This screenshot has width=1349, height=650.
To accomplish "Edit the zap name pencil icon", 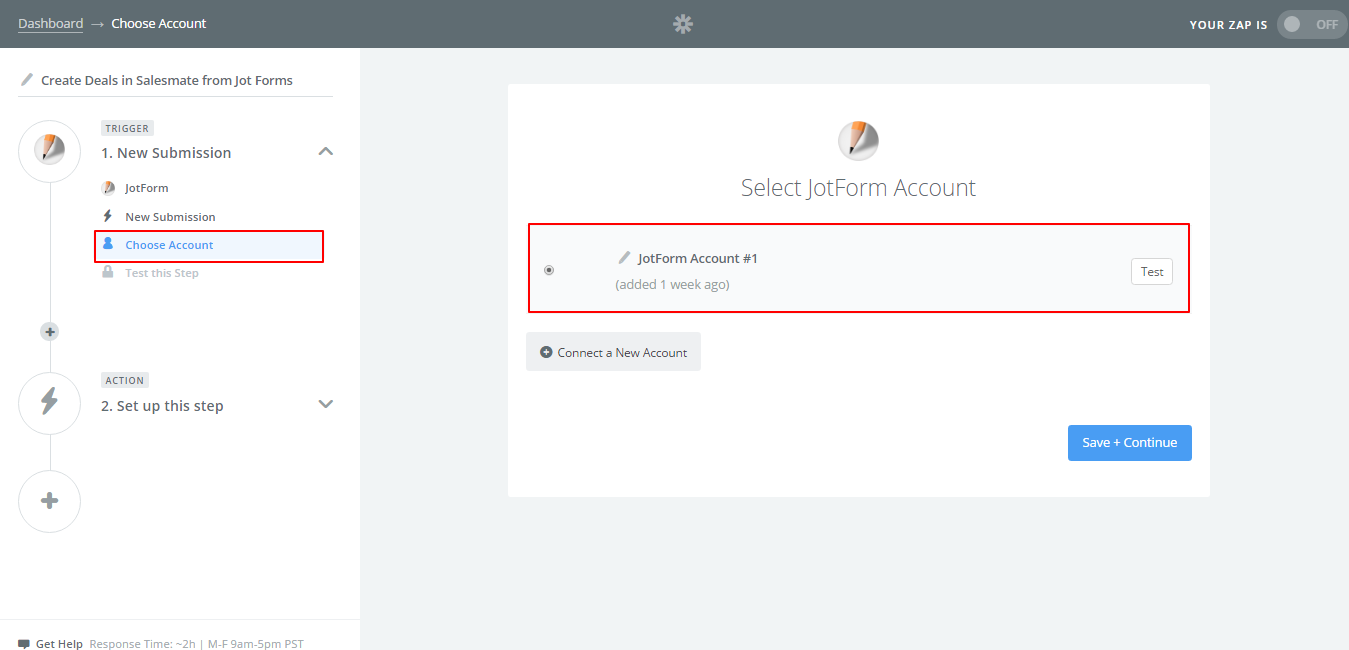I will pos(27,80).
